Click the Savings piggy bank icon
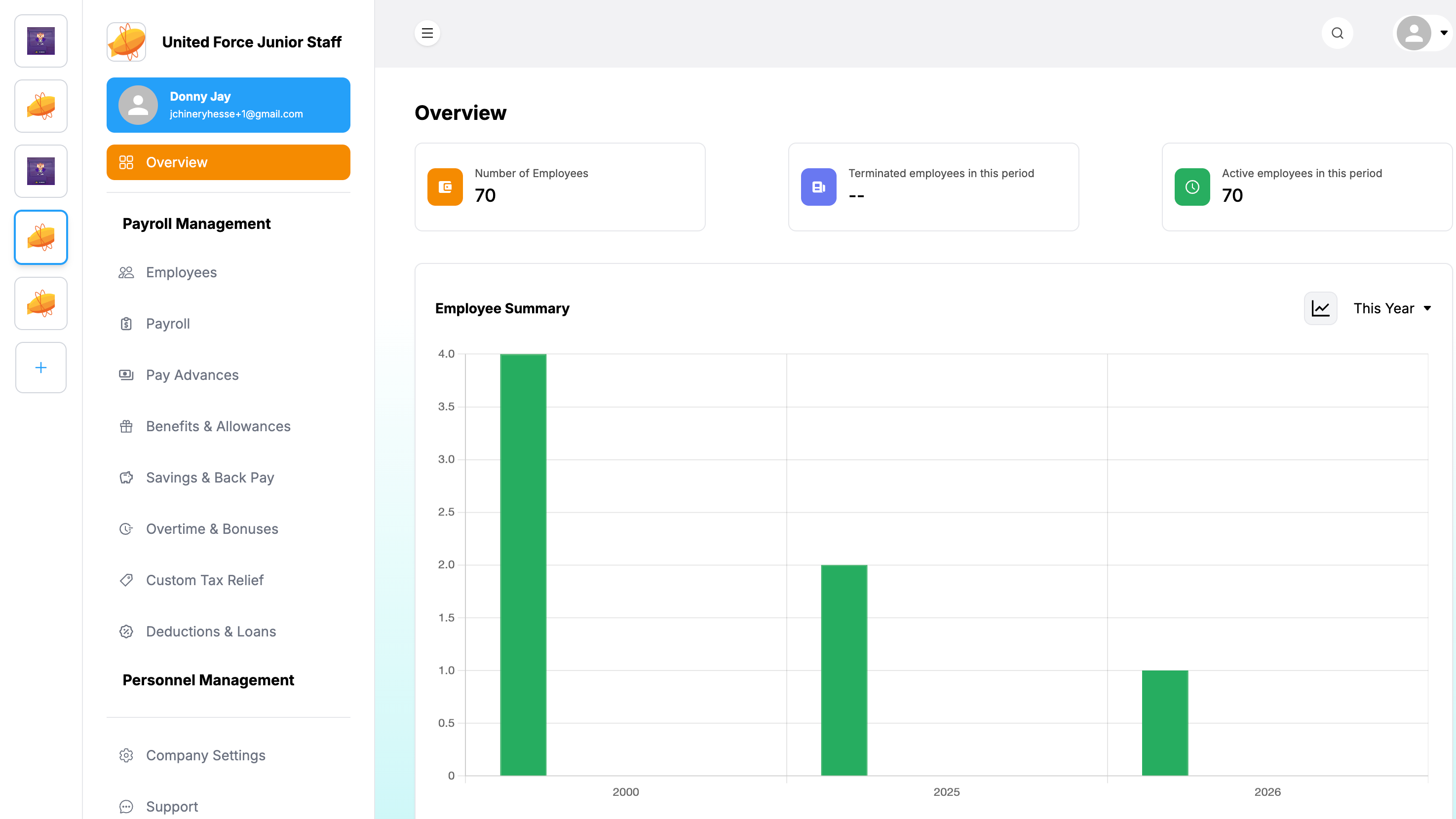Viewport: 1456px width, 819px height. [x=126, y=478]
